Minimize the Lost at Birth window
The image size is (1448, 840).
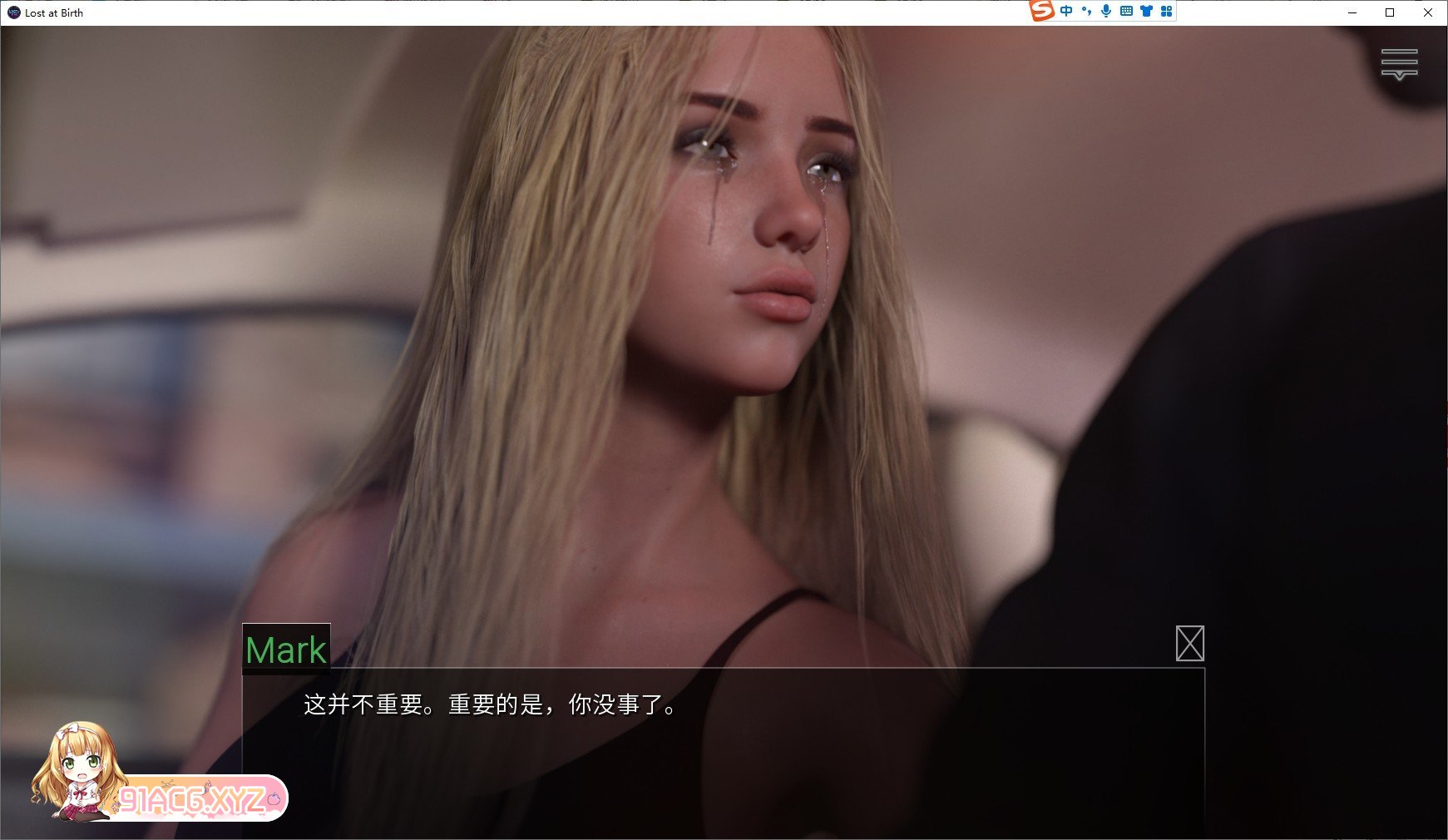1352,12
